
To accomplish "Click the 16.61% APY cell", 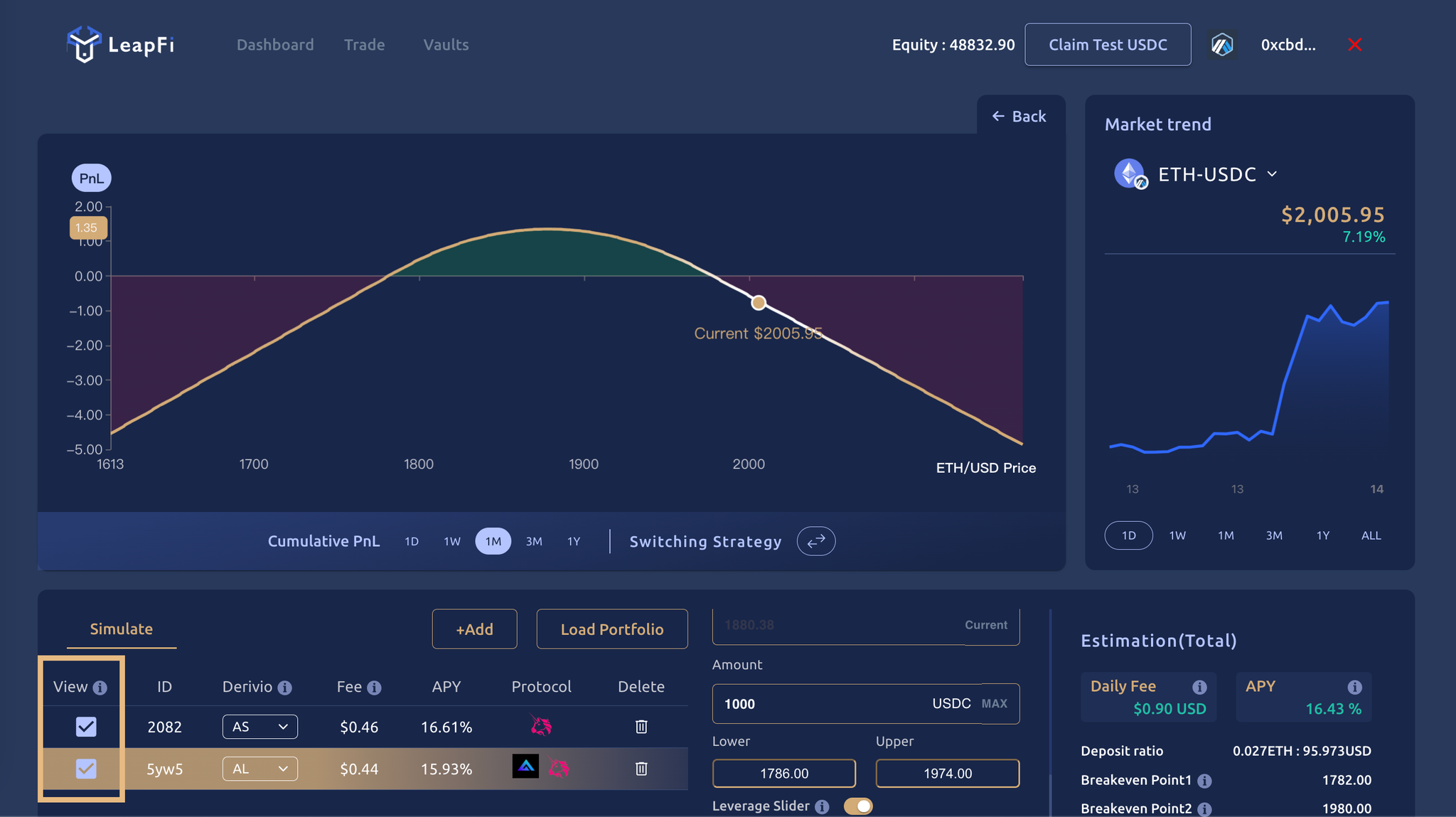I will tap(446, 727).
